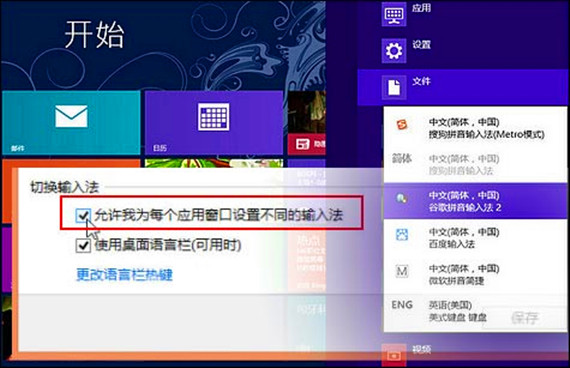Click the Microsoft Pinyin M icon
The width and height of the screenshot is (570, 368).
click(402, 271)
